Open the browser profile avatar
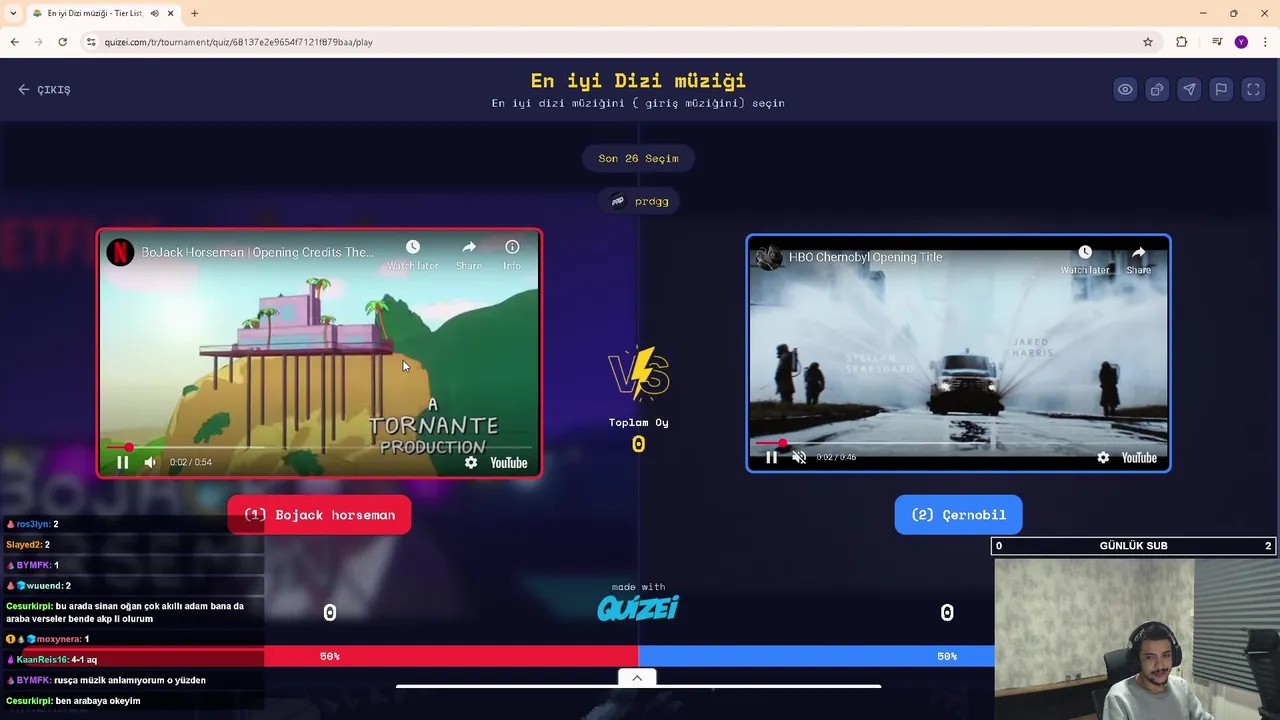1280x720 pixels. 1241,42
